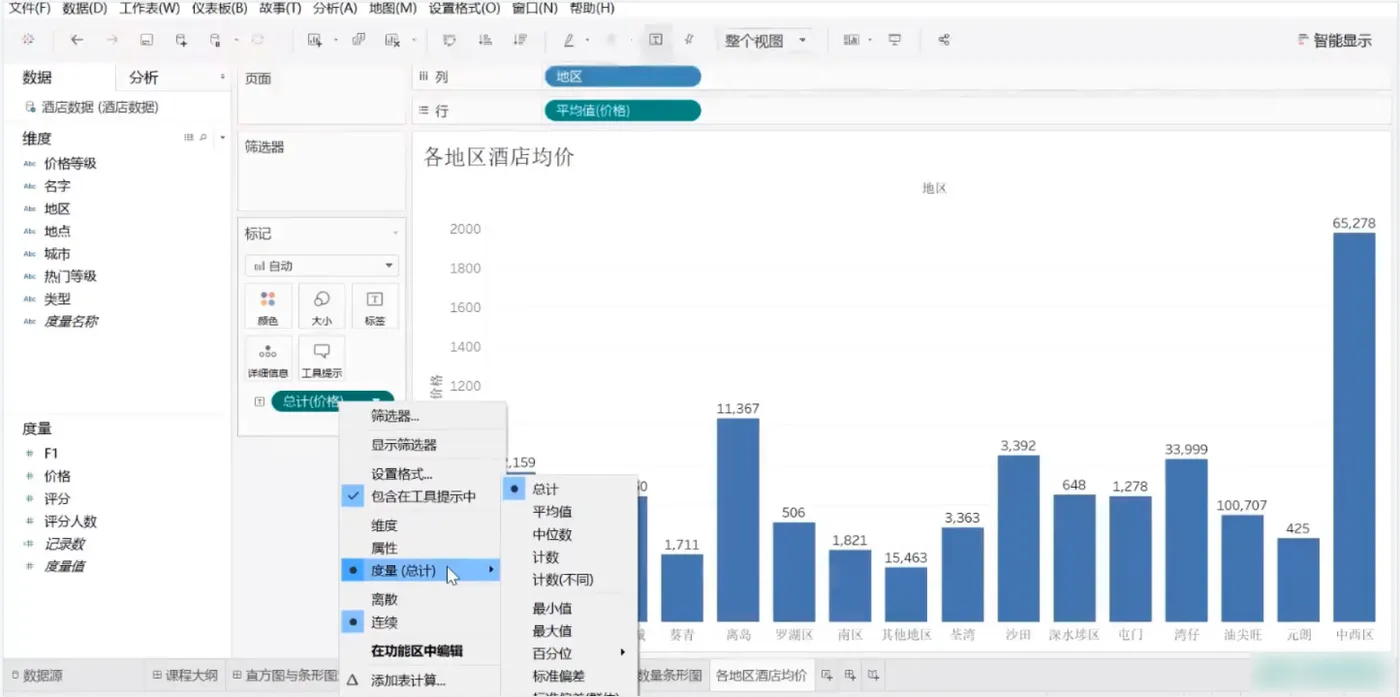The image size is (1400, 697).
Task: Open the 课程大纲 sheet tab
Action: pyautogui.click(x=185, y=676)
